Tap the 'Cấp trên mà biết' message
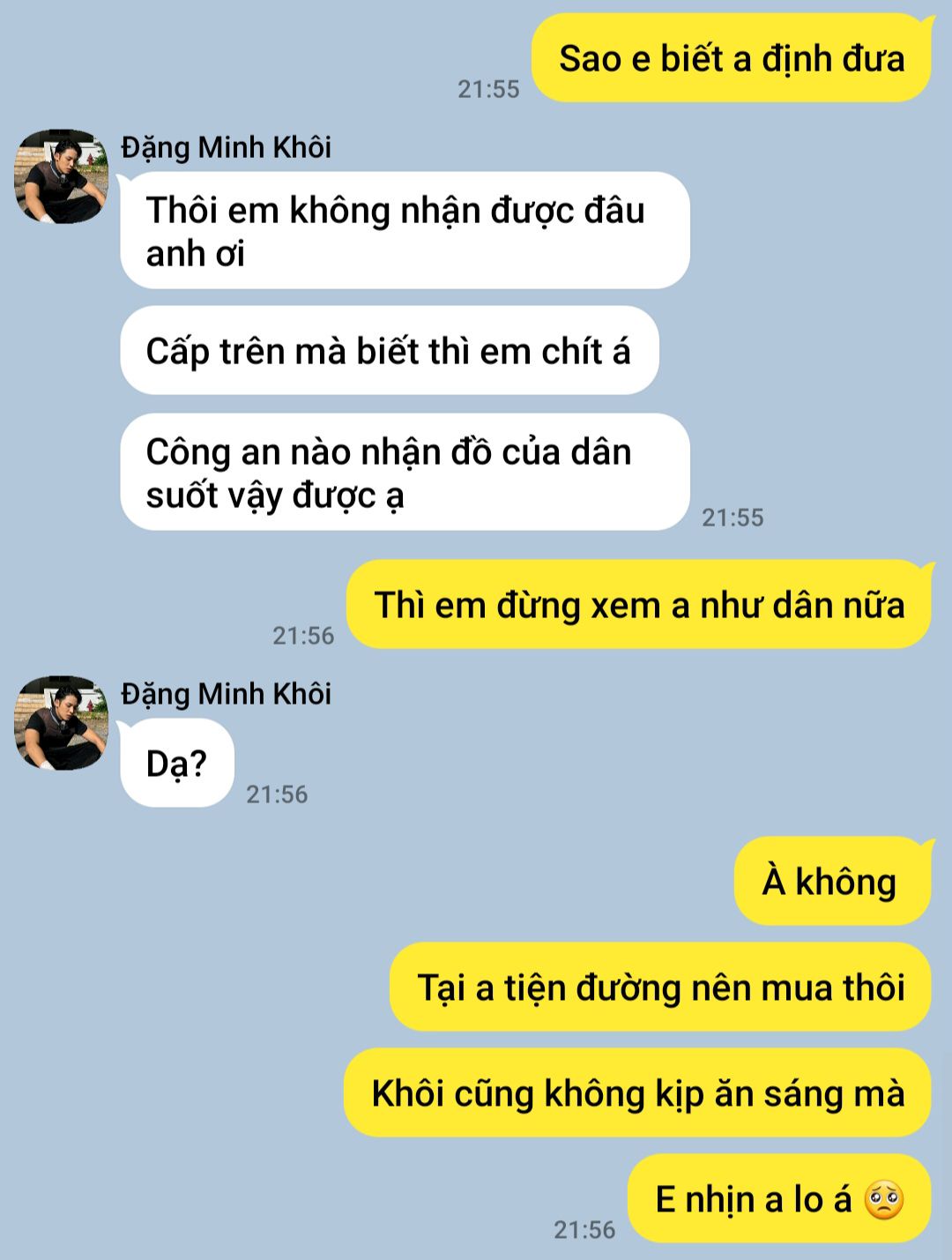 389,351
